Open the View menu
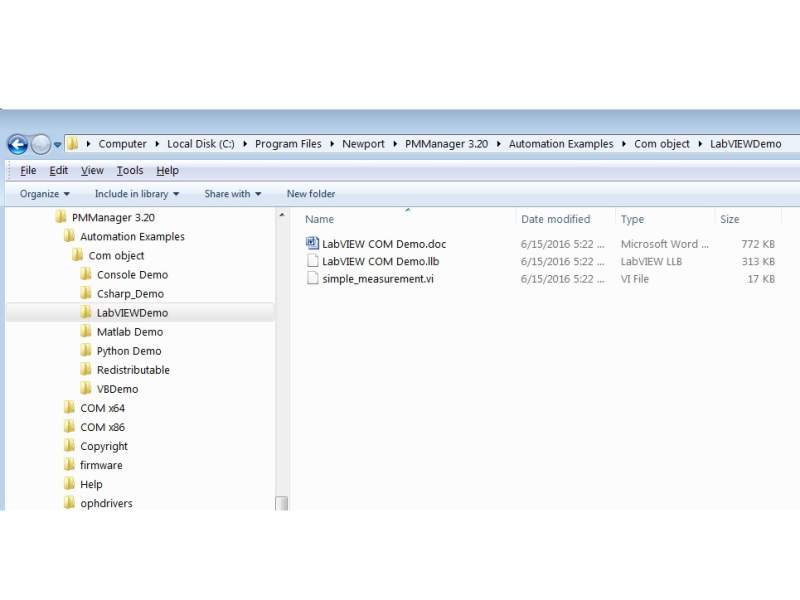The height and width of the screenshot is (600, 800). [92, 171]
